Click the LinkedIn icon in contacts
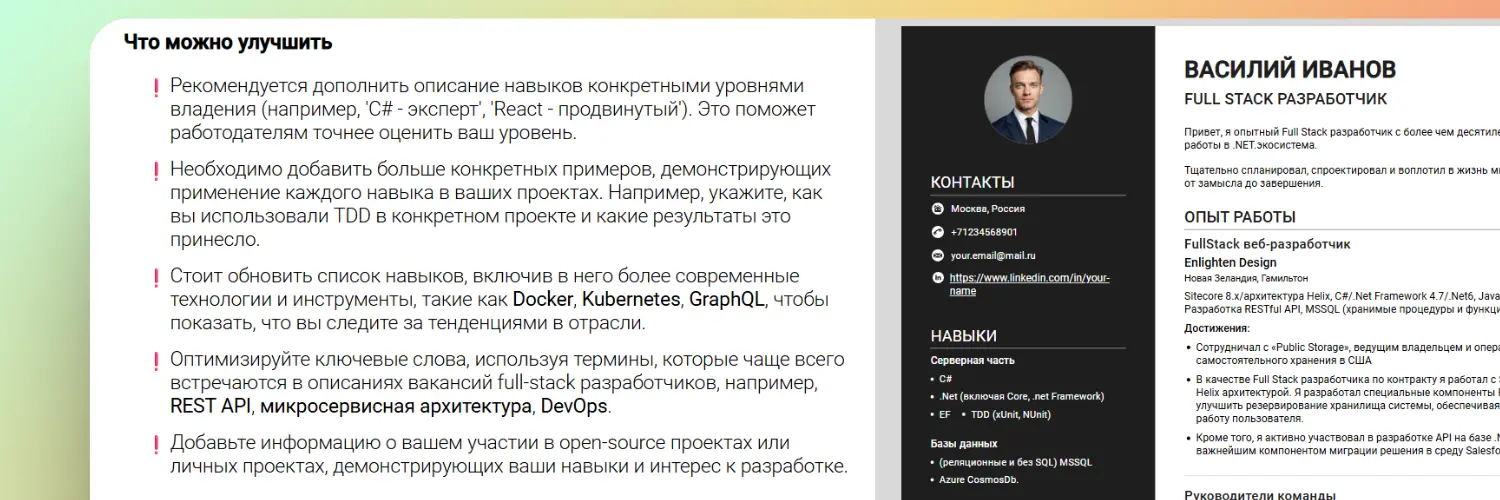Screen dimensions: 1500x500 938,277
